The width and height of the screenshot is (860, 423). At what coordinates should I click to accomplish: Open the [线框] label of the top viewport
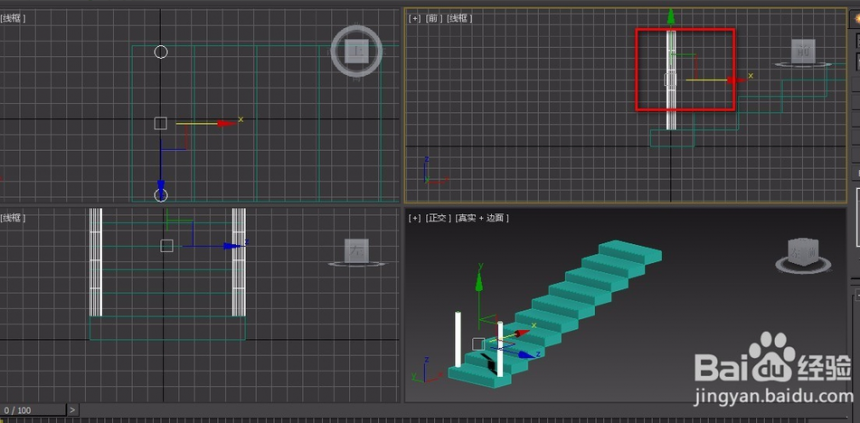[13, 18]
